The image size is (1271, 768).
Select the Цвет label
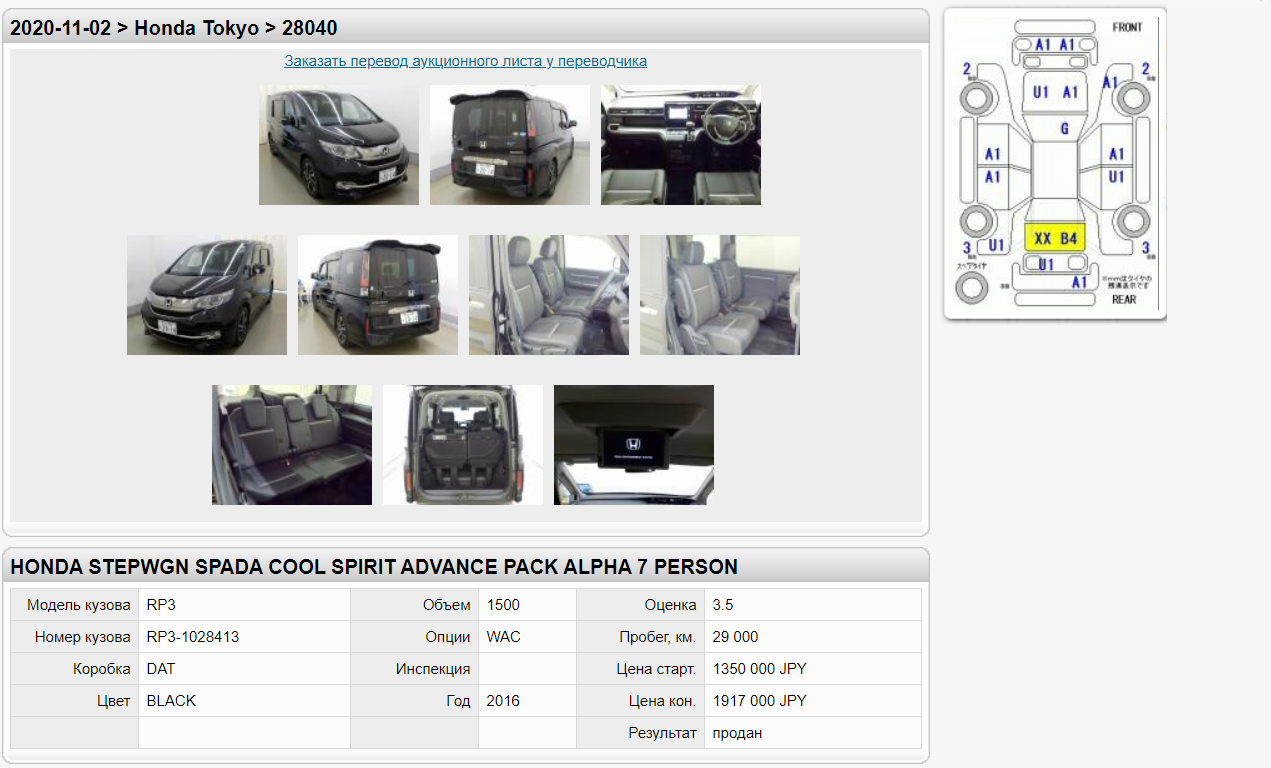[x=113, y=701]
